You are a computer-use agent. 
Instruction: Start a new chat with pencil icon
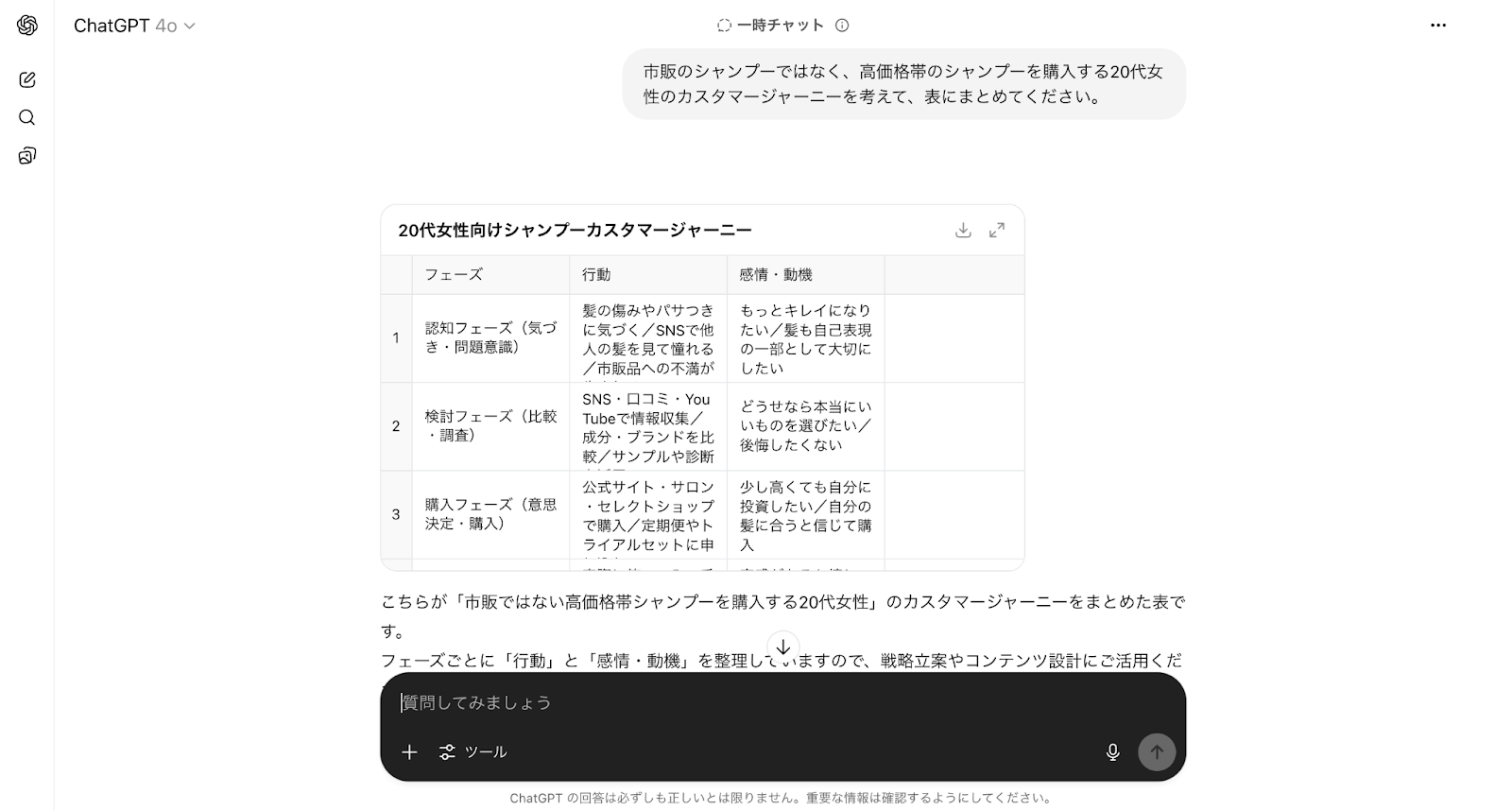click(x=27, y=79)
